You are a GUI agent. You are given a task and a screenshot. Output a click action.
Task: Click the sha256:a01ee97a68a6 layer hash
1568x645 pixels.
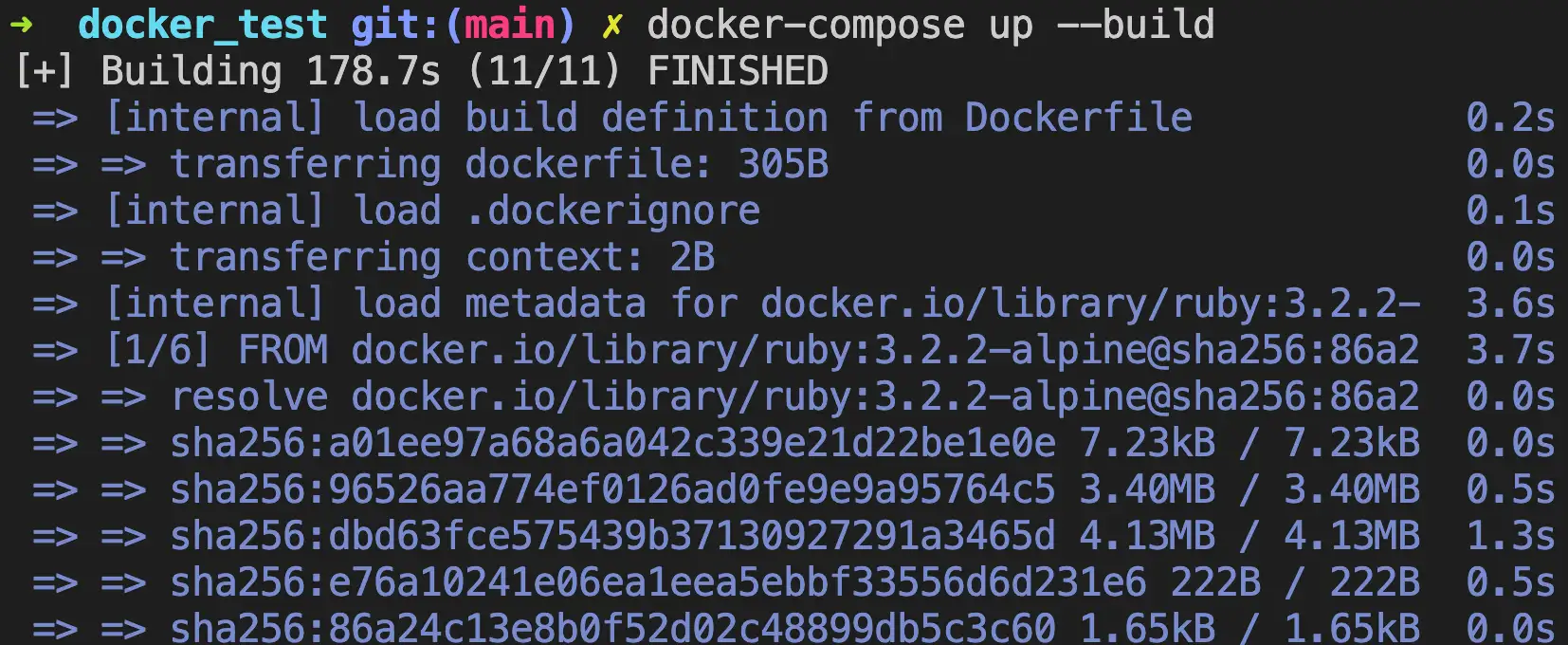(x=612, y=444)
